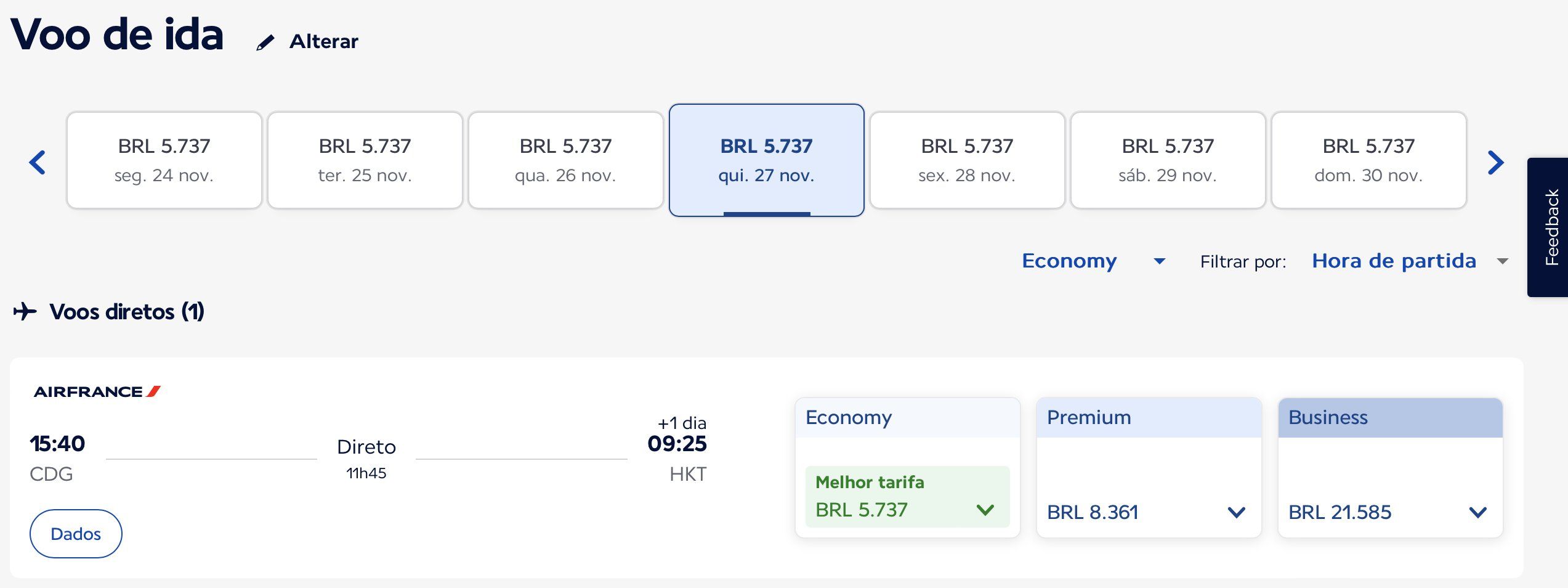Open the Economy cabin class dropdown

tap(1094, 261)
